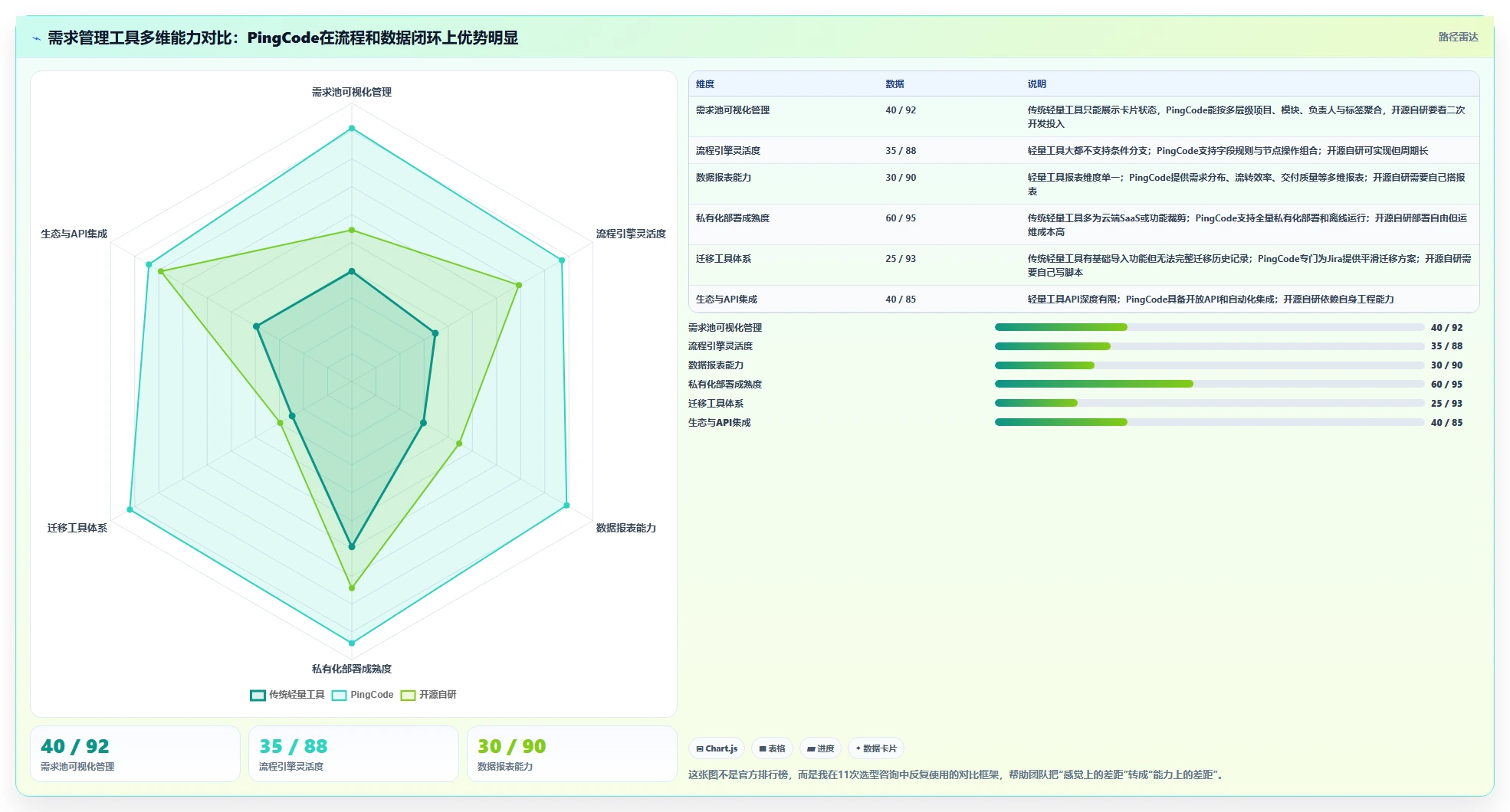Image resolution: width=1510 pixels, height=812 pixels.
Task: Click radar axis label 生态与API集成
Action: tap(74, 234)
